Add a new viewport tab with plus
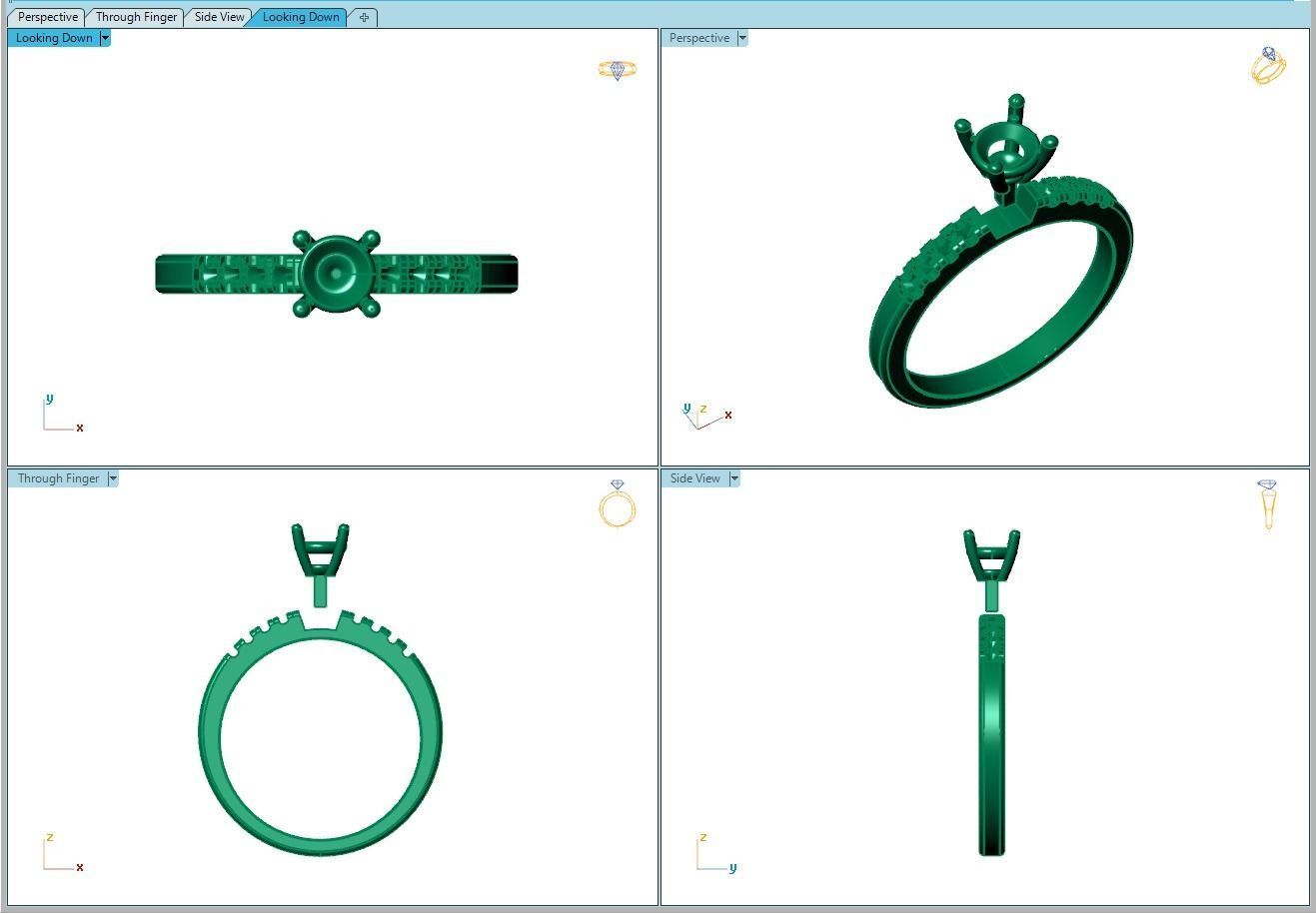 coord(364,17)
